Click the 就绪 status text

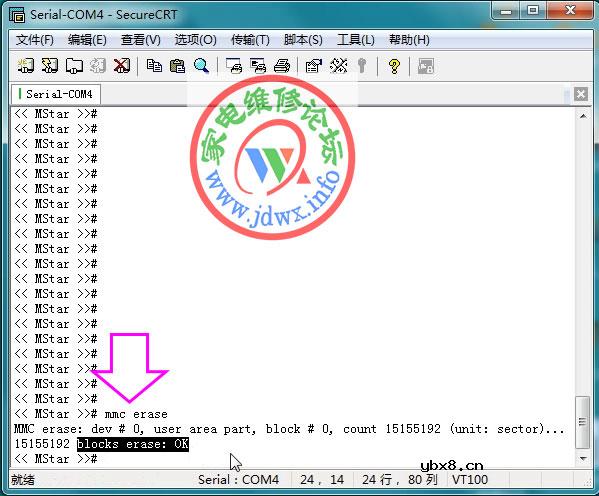pyautogui.click(x=23, y=480)
